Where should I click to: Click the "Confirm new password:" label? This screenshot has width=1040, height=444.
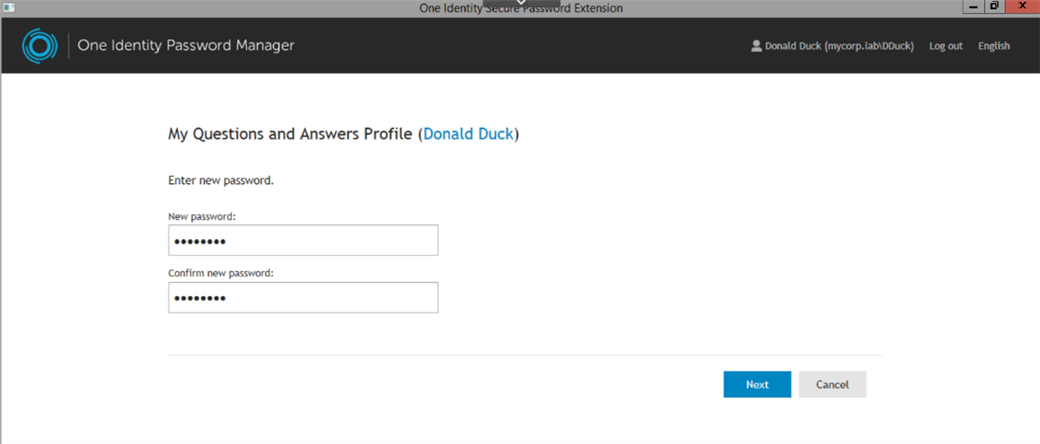tap(221, 273)
